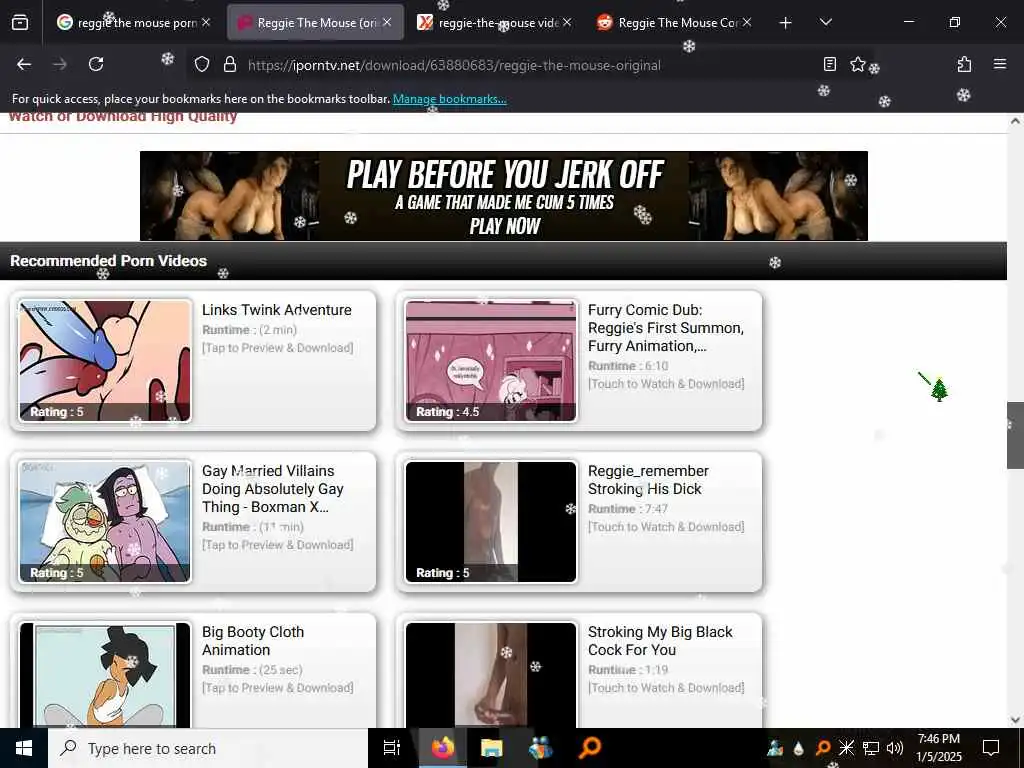Image resolution: width=1024 pixels, height=768 pixels.
Task: Open the volume control in tray
Action: tap(895, 748)
